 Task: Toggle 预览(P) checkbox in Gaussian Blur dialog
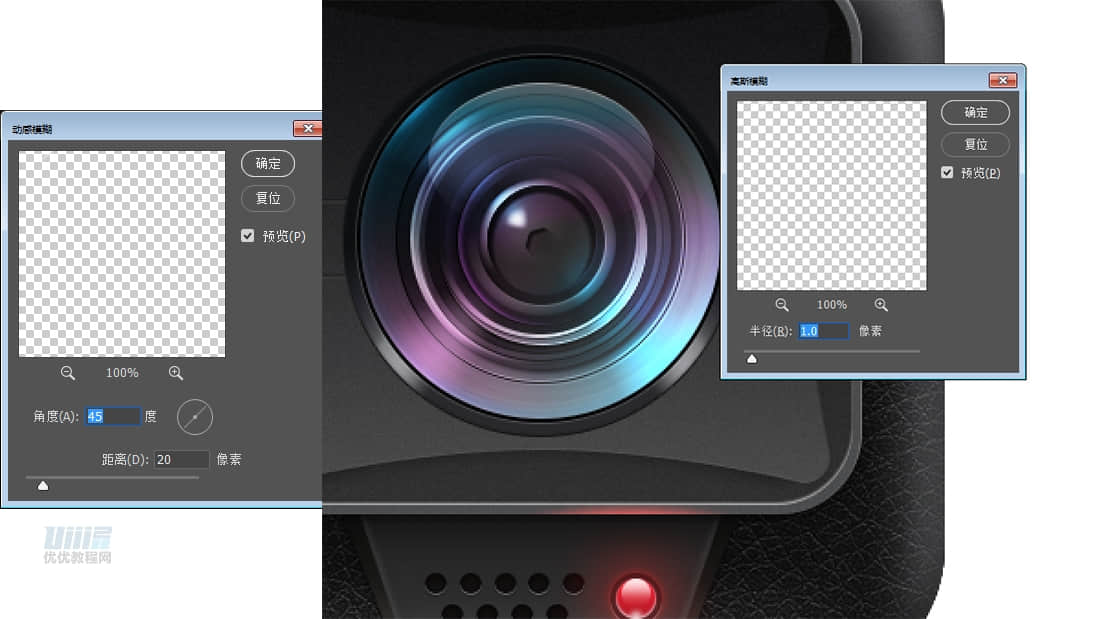pos(947,173)
